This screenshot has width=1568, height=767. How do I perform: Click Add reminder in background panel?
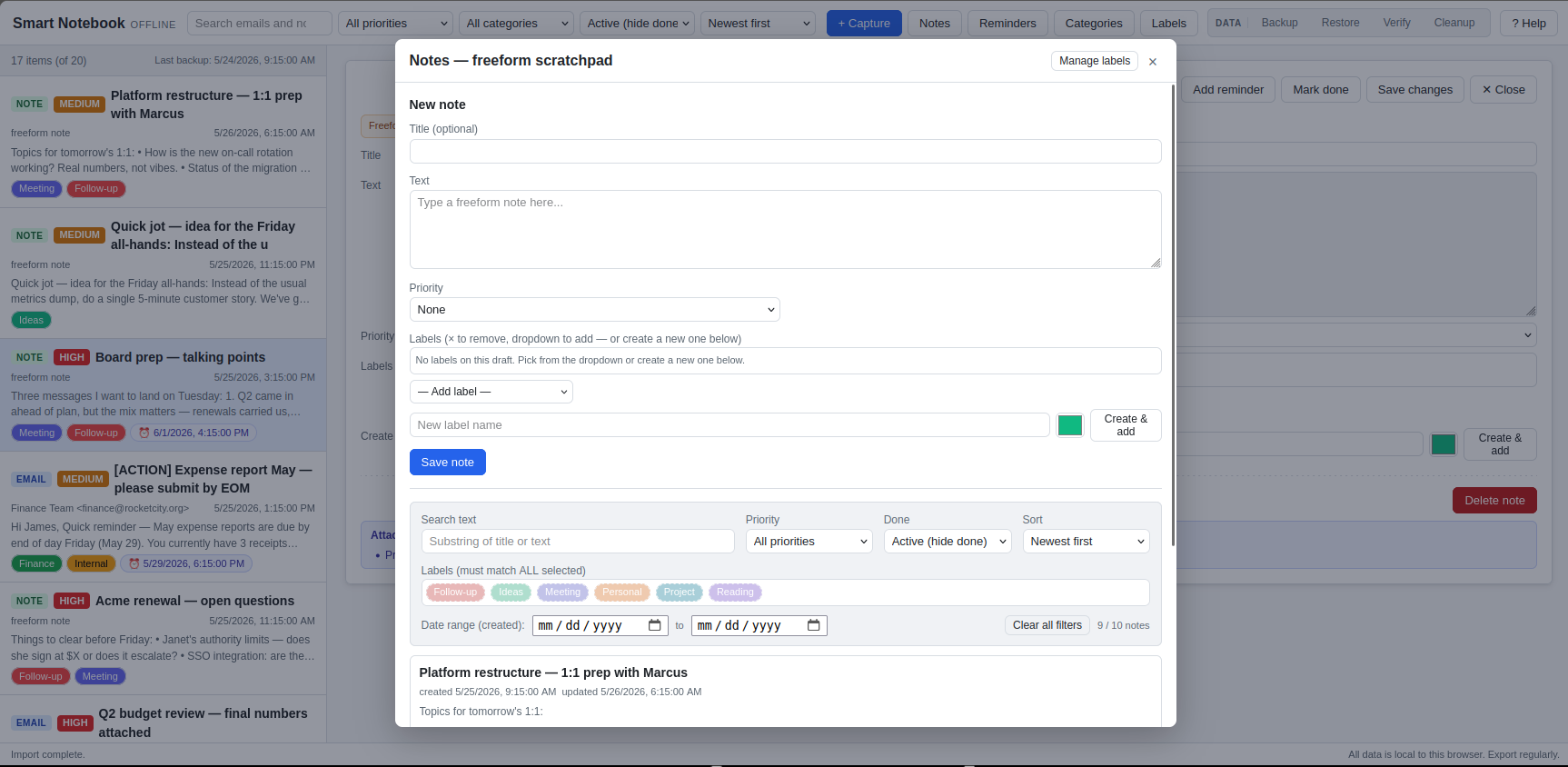pos(1227,90)
